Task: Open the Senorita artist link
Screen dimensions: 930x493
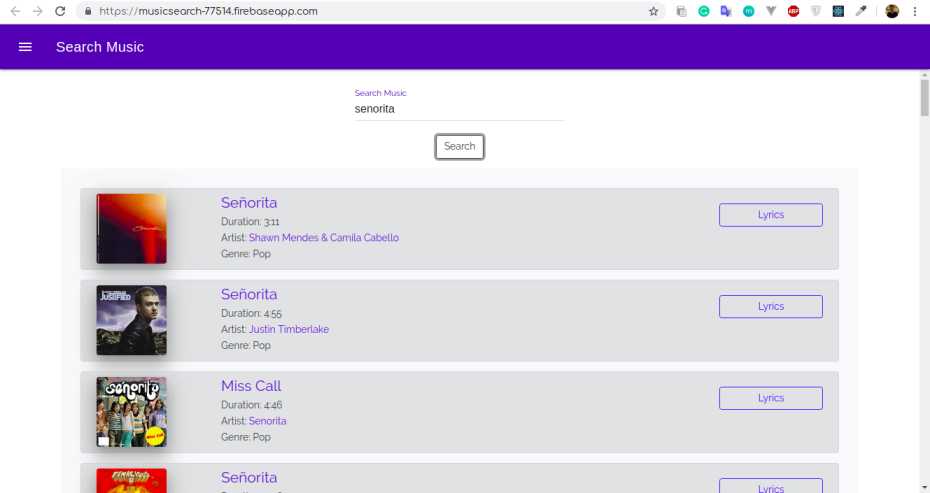Action: 267,421
